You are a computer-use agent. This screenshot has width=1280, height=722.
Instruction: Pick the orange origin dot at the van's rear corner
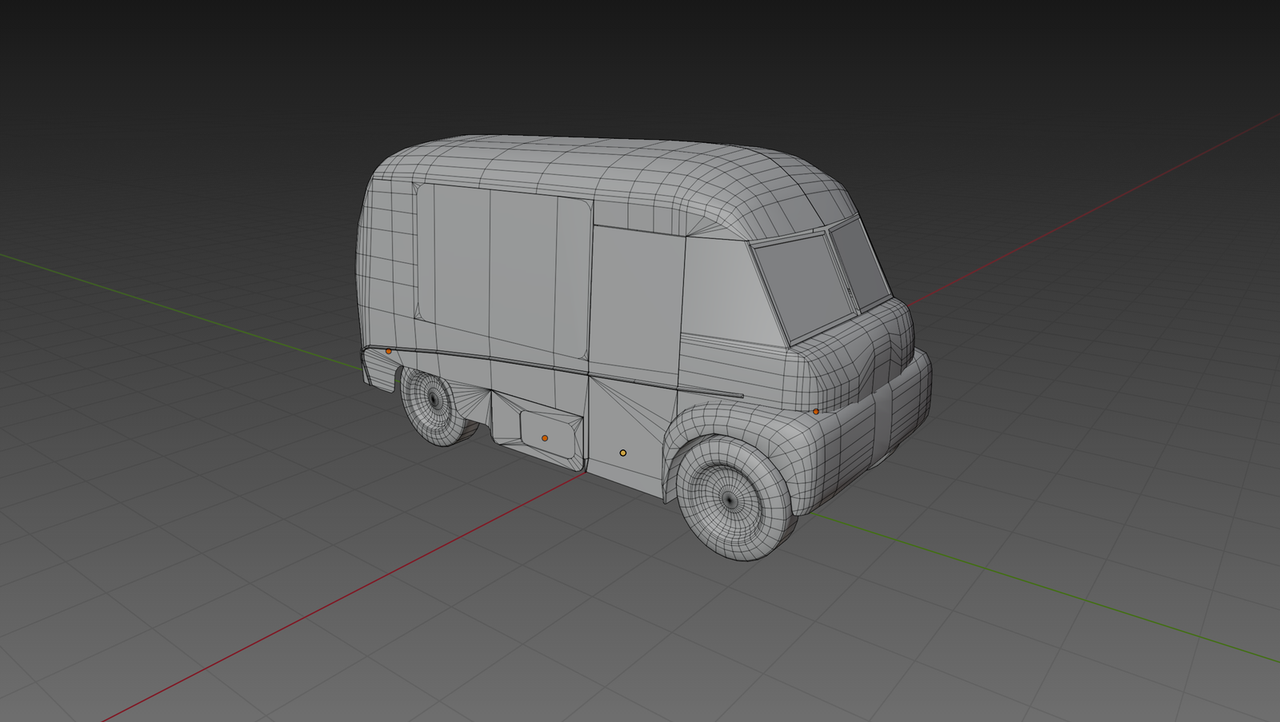coord(389,351)
